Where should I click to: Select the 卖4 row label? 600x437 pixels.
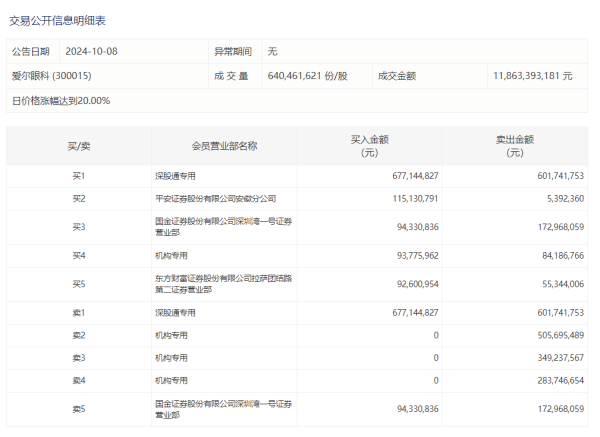tap(79, 380)
